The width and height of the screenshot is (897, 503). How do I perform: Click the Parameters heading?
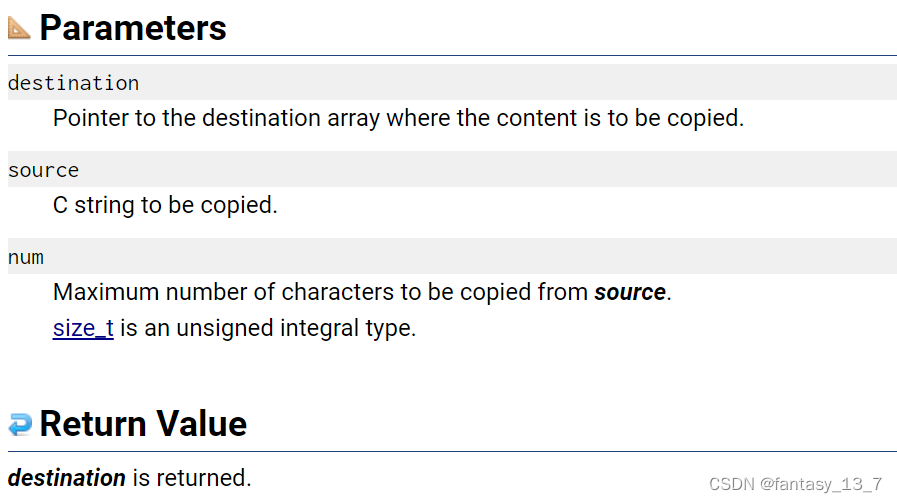click(133, 27)
